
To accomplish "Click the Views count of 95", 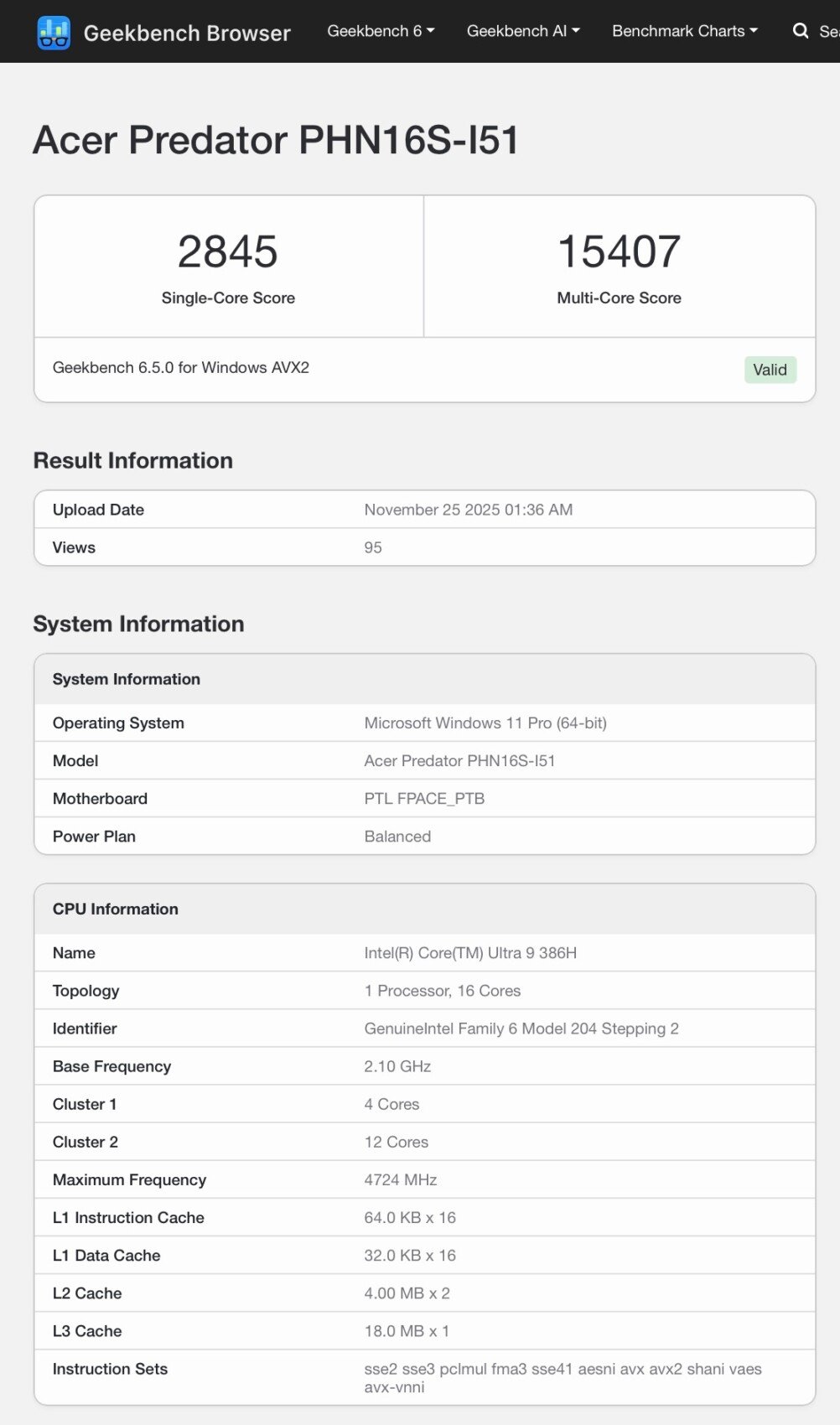I will pyautogui.click(x=373, y=547).
